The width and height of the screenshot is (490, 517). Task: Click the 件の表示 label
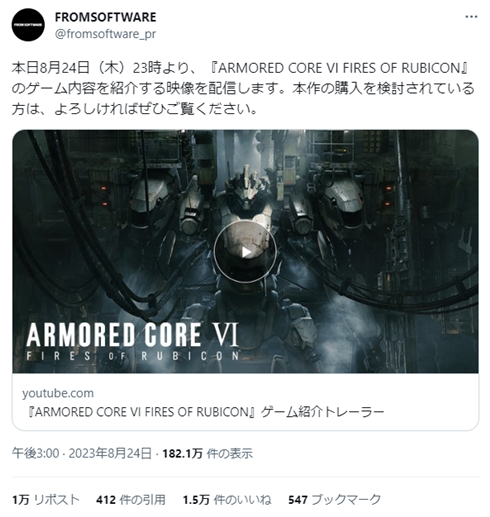coord(230,453)
